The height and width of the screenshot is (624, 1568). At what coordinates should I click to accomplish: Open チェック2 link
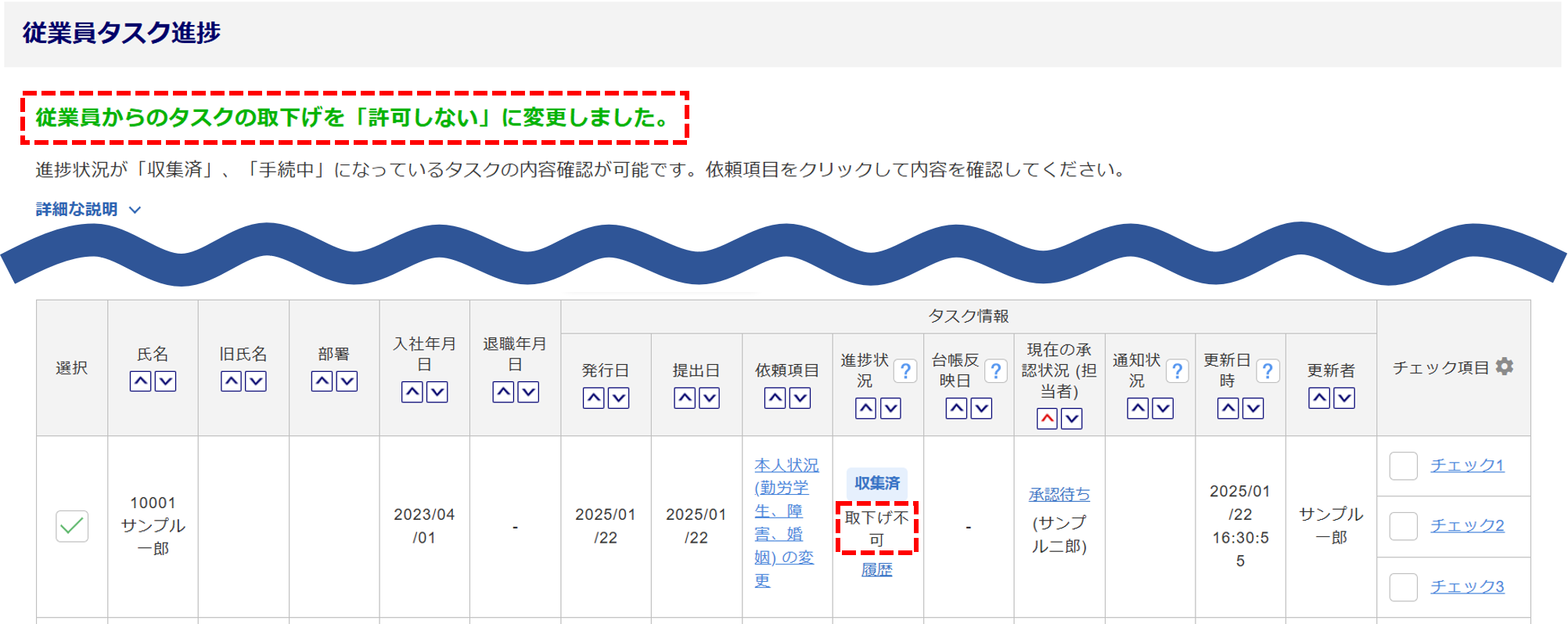tap(1467, 525)
